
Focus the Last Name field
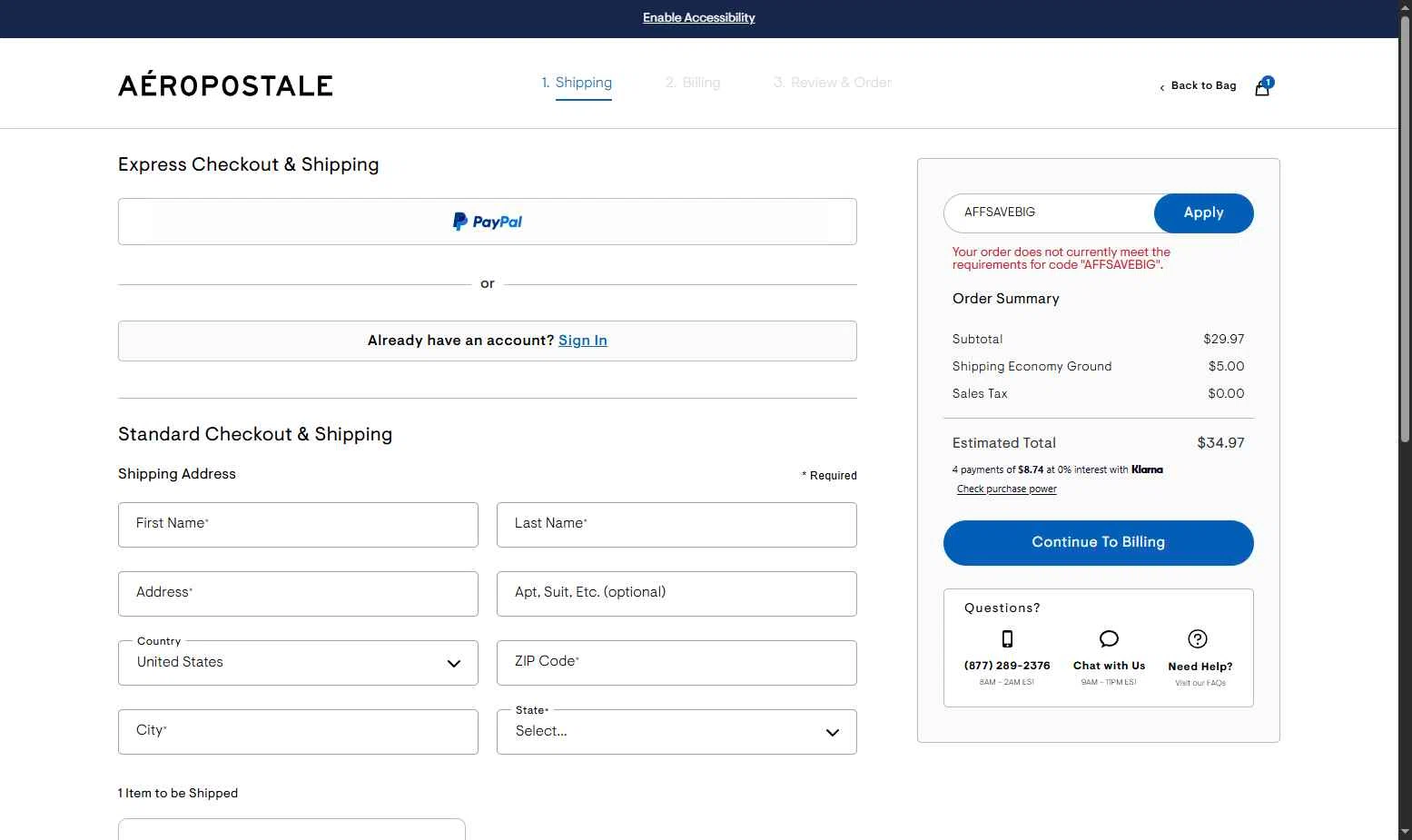676,525
